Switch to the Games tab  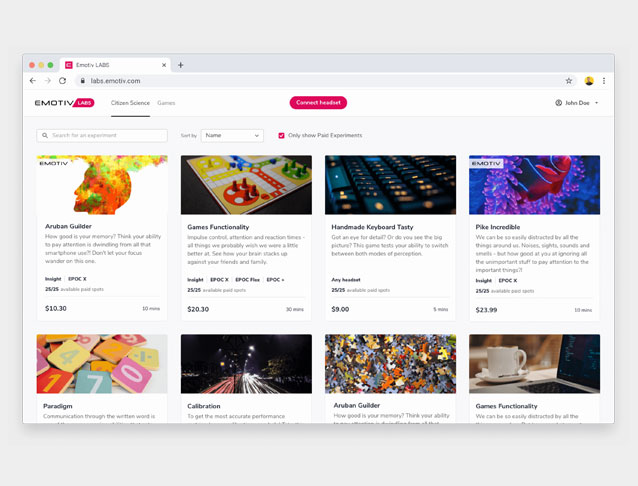pyautogui.click(x=166, y=103)
